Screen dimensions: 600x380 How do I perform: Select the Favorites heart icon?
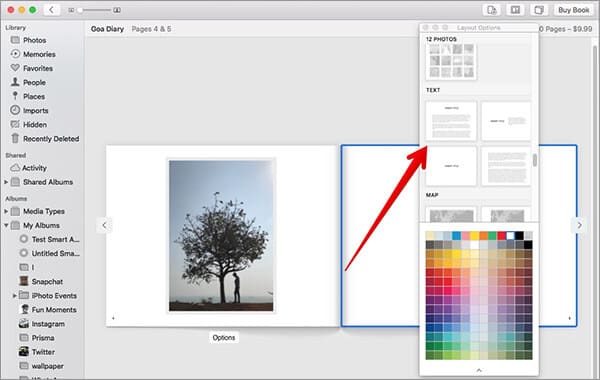coord(15,68)
